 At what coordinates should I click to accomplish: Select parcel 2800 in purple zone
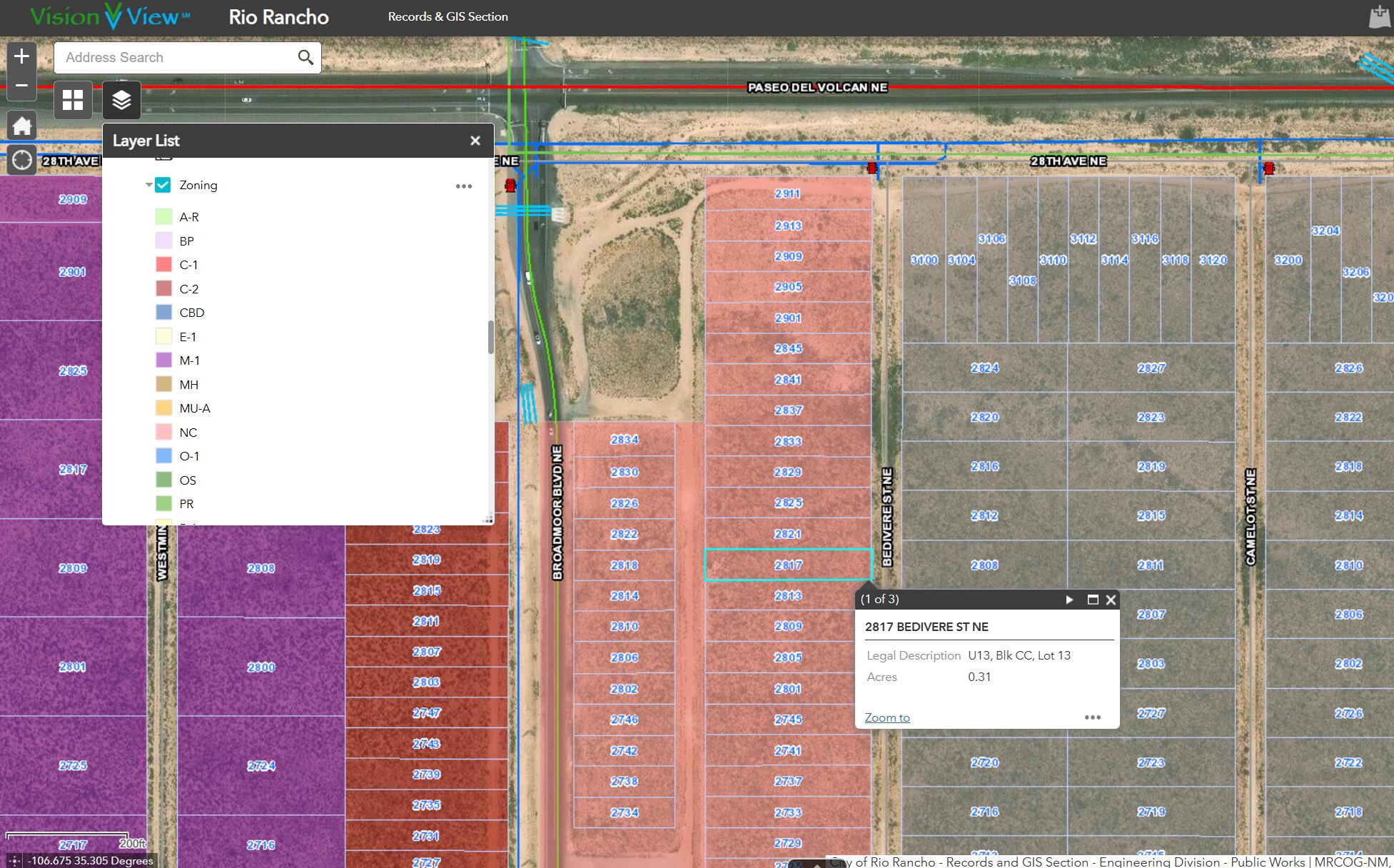pos(261,667)
